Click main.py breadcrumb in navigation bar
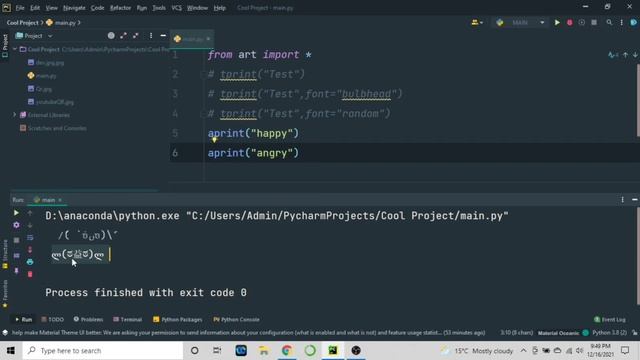Viewport: 640px width, 360px height. [x=61, y=23]
